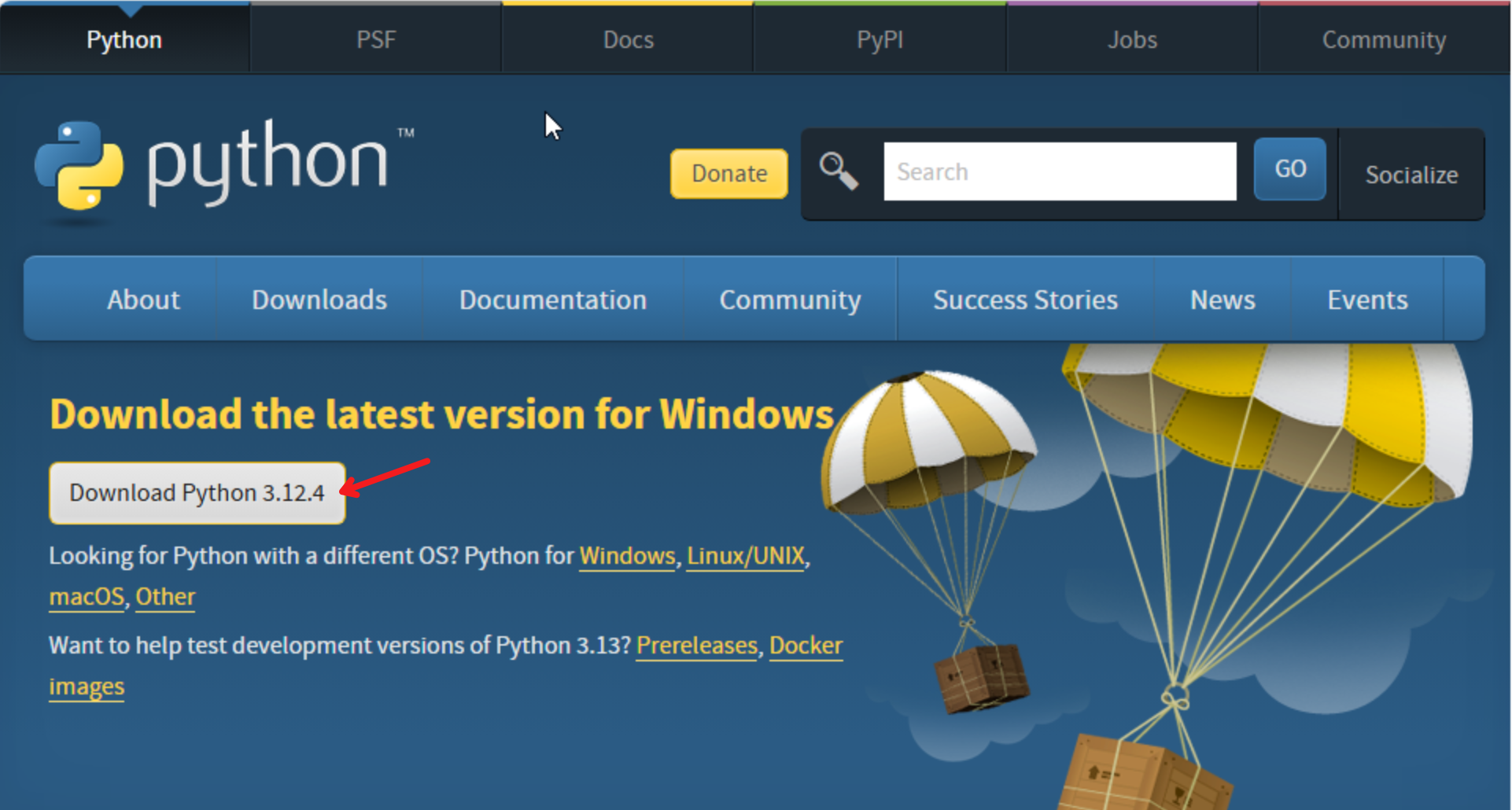Open the Documentation menu
The width and height of the screenshot is (1512, 810).
pyautogui.click(x=553, y=300)
